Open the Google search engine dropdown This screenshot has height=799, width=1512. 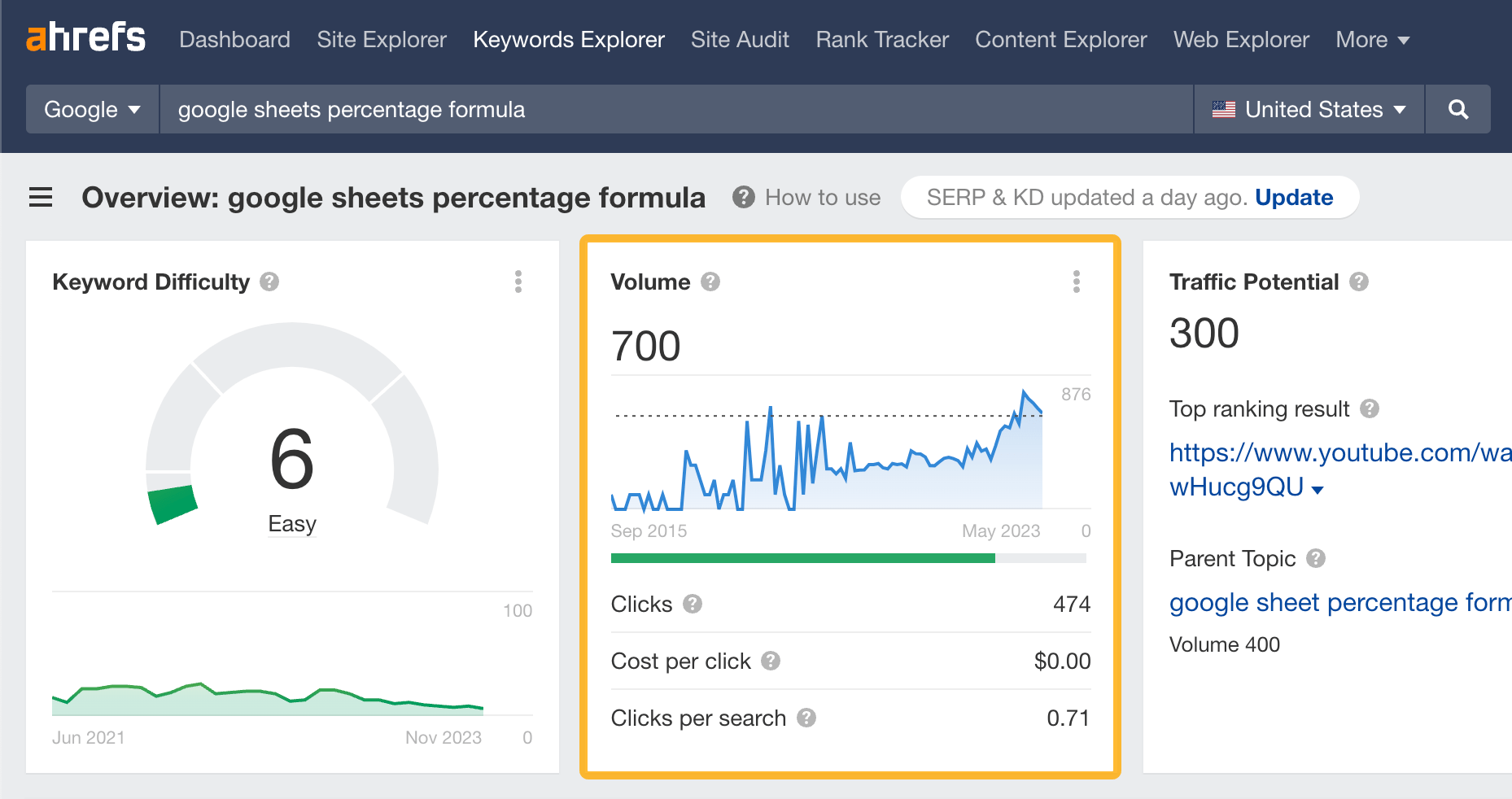point(92,110)
